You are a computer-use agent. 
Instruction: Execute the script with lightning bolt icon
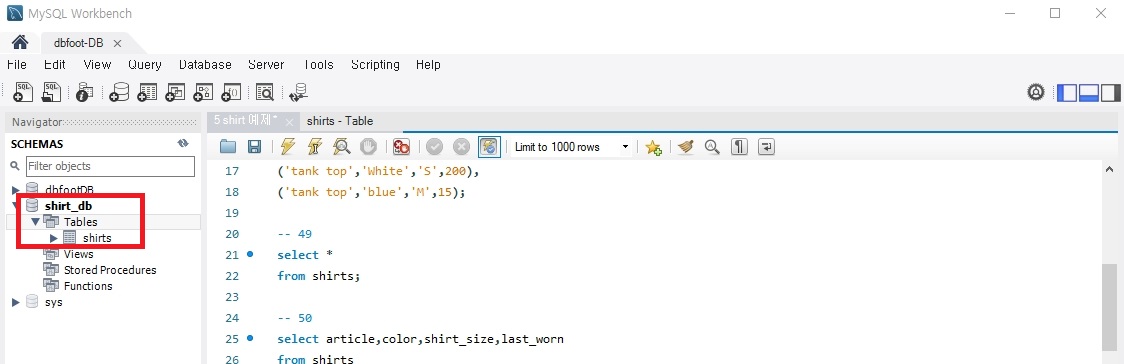click(x=287, y=147)
